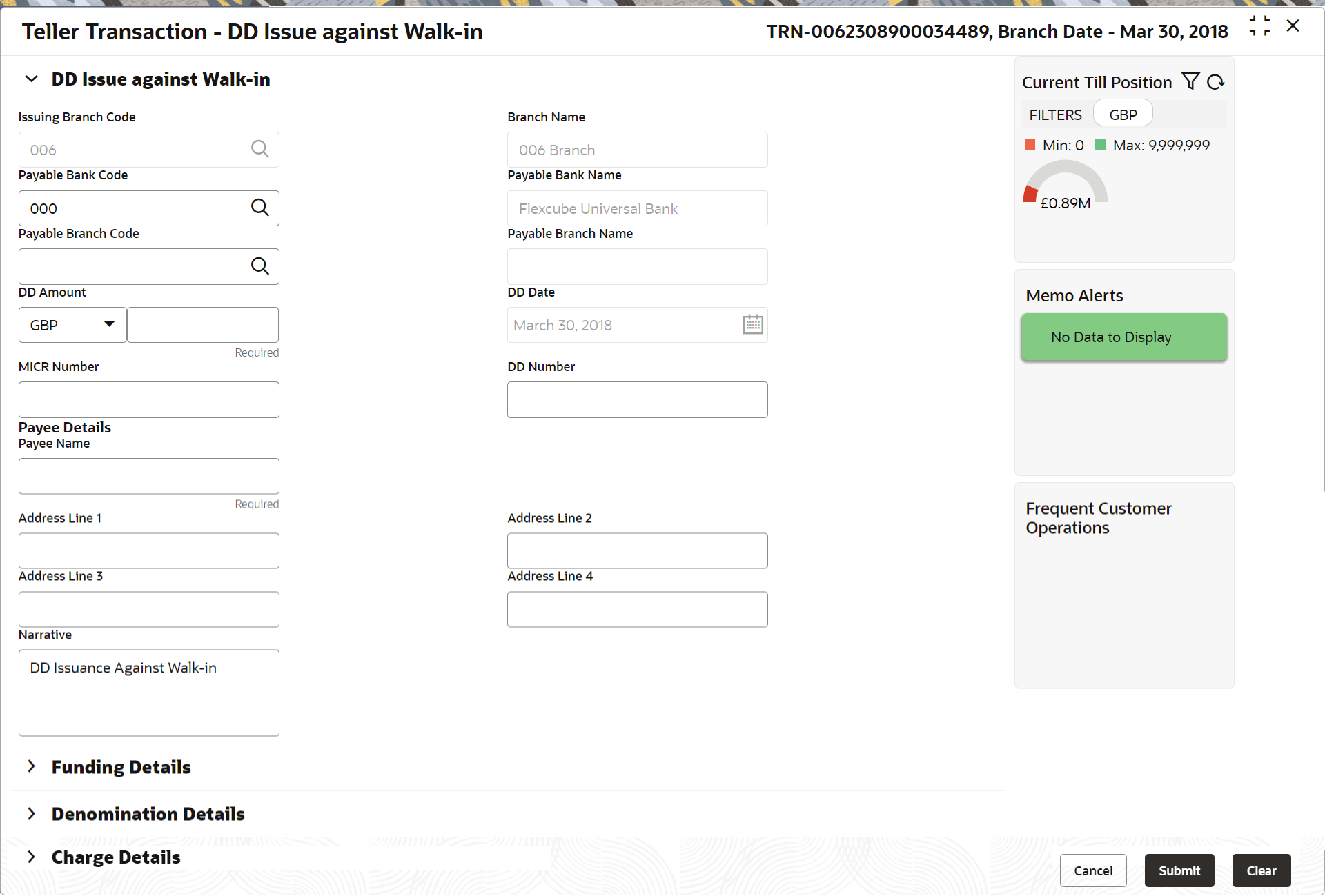Viewport: 1325px width, 896px height.
Task: Open the DD Date calendar picker
Action: 752,324
